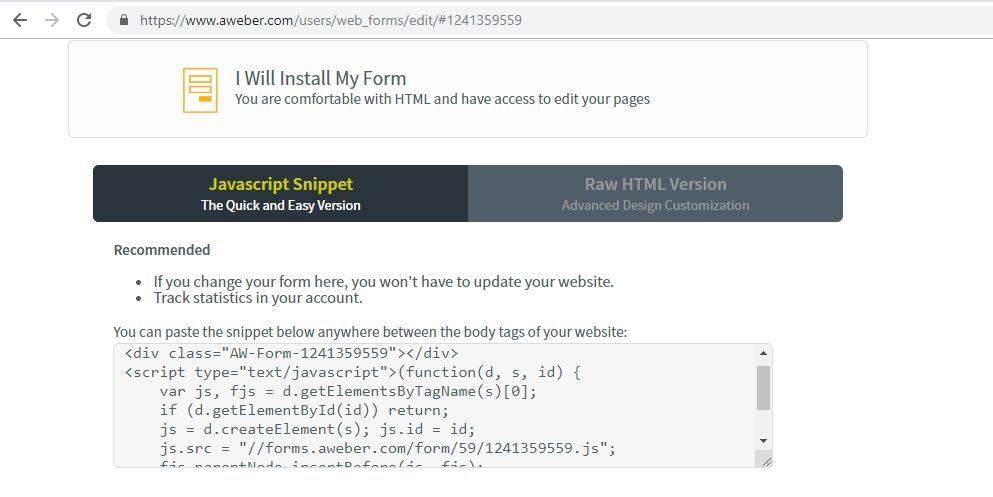
Task: Click the code box scrollbar thumb
Action: click(x=763, y=387)
